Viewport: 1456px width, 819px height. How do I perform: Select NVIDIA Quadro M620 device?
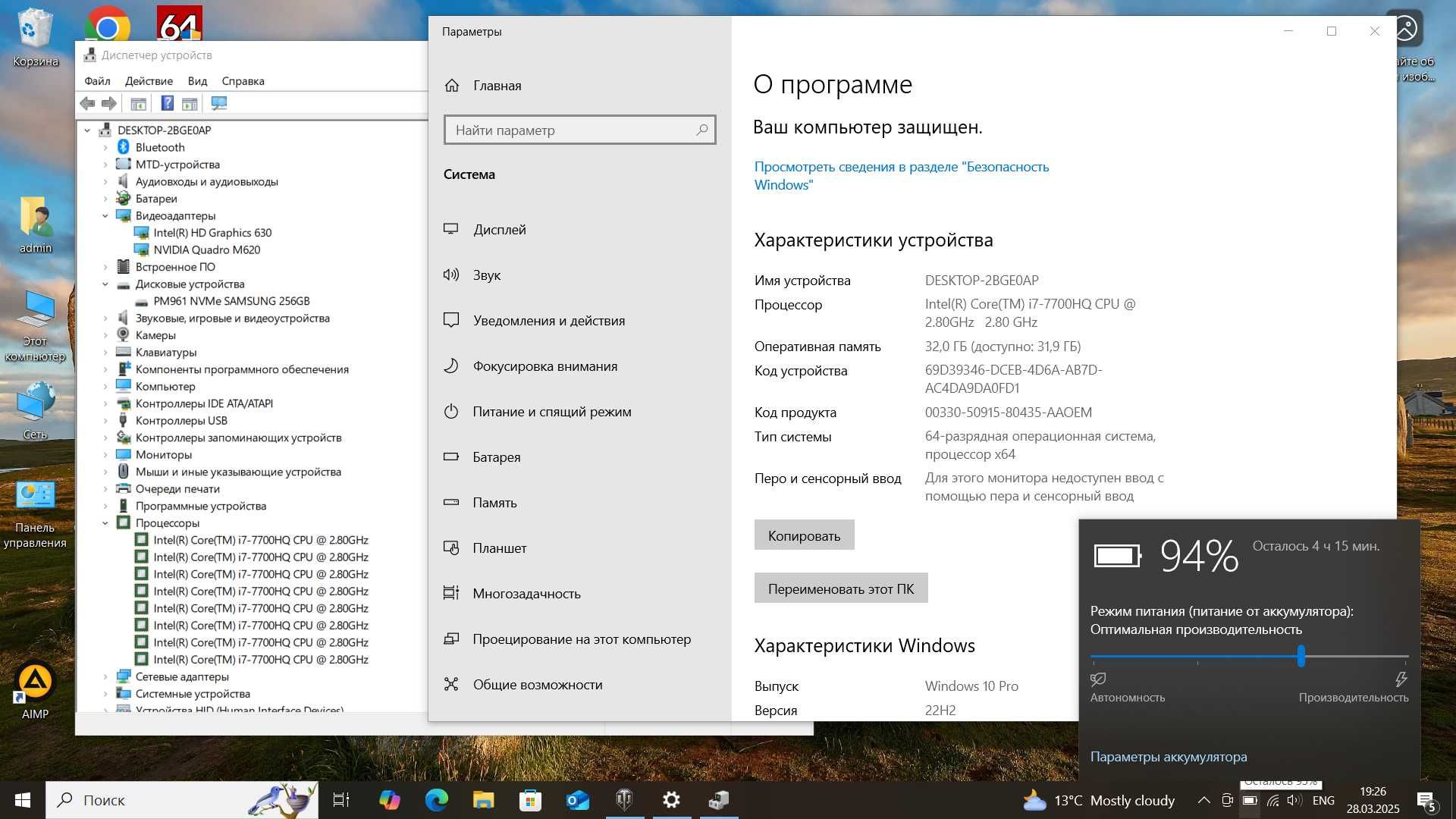pos(206,249)
